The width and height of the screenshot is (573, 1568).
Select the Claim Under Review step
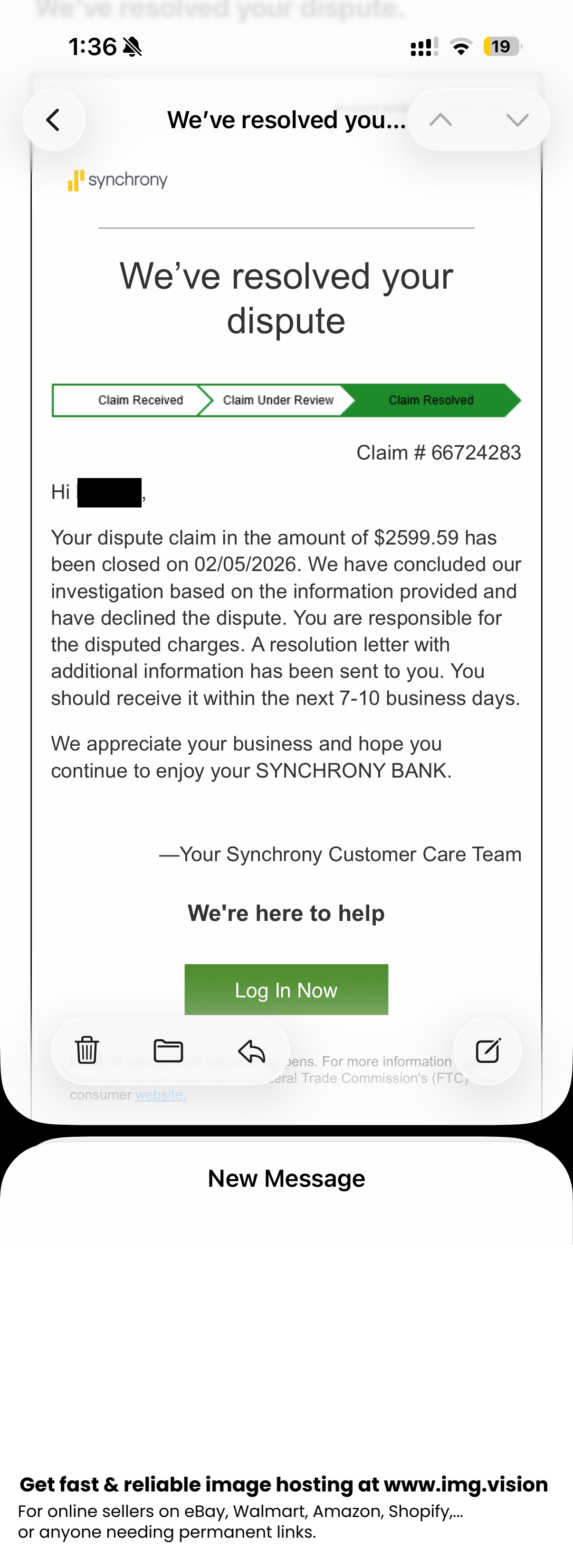coord(277,400)
